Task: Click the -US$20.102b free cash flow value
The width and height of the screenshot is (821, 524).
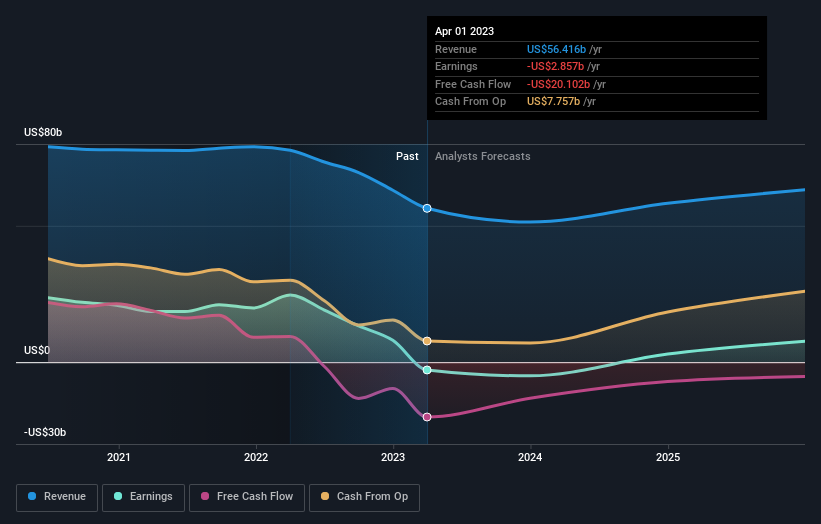Action: pos(558,84)
